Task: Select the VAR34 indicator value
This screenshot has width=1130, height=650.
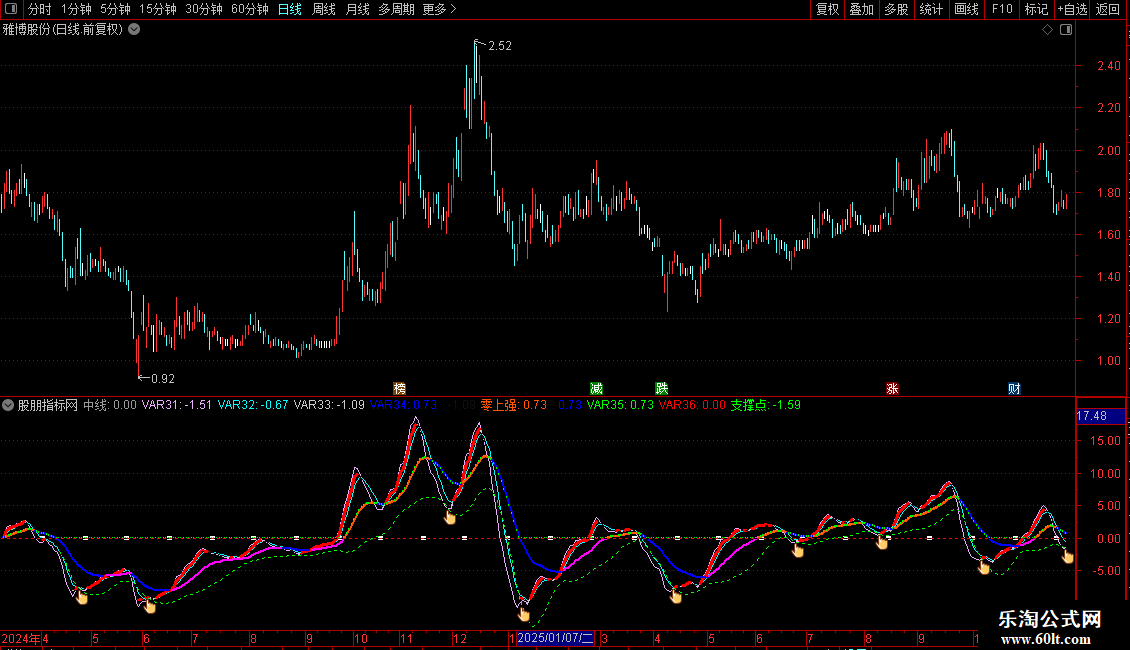Action: [x=404, y=405]
